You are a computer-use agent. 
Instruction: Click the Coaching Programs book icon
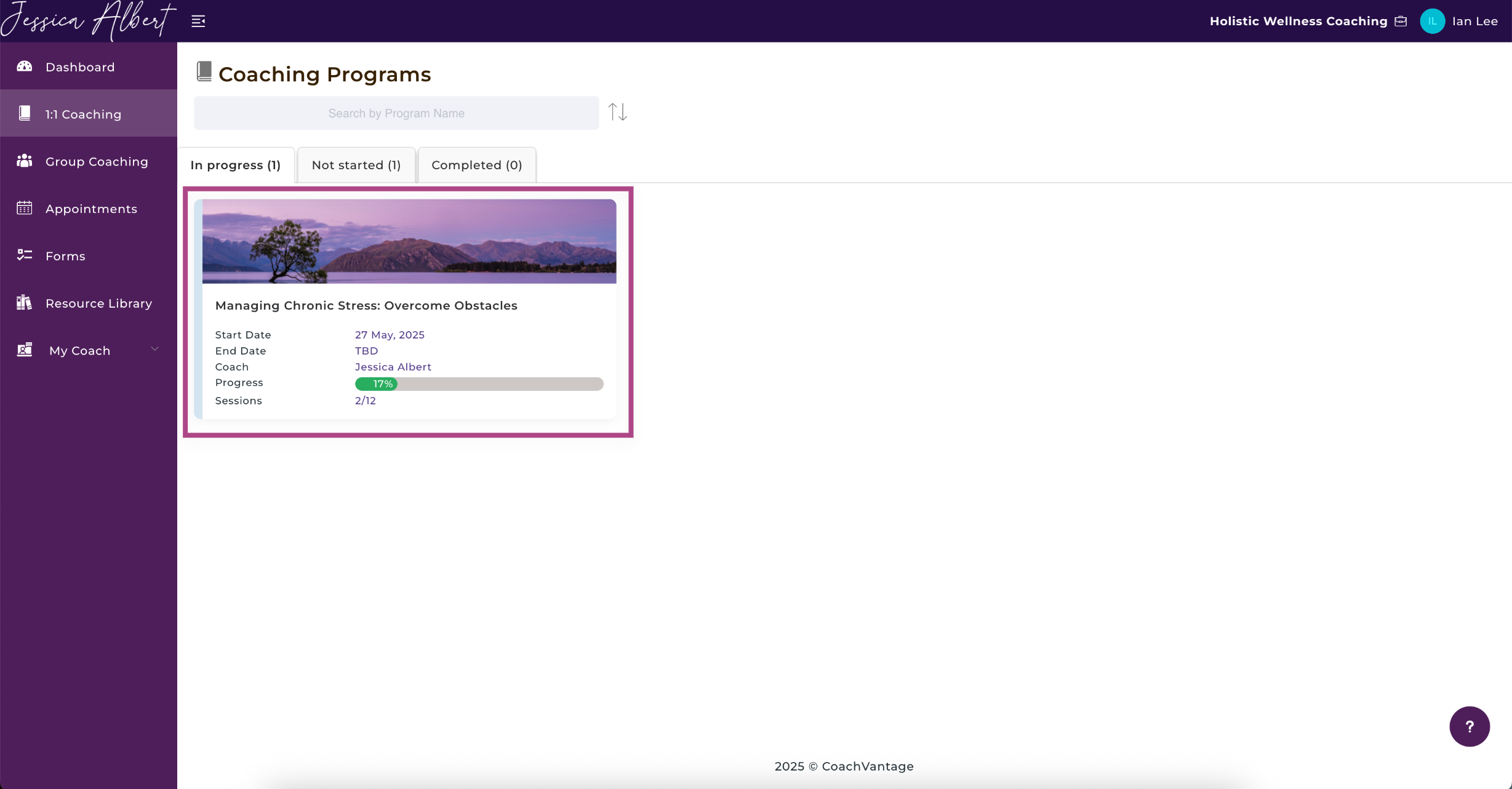tap(204, 71)
